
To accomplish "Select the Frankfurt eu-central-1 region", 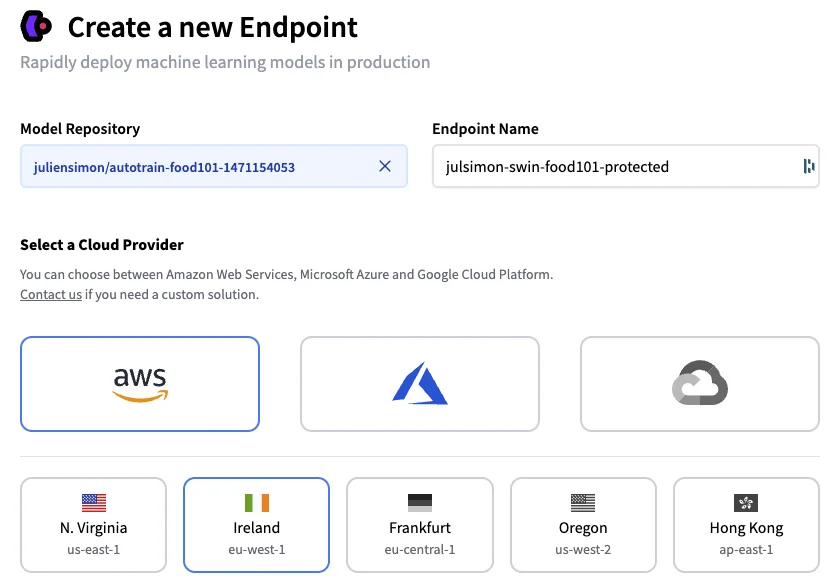I will 420,525.
